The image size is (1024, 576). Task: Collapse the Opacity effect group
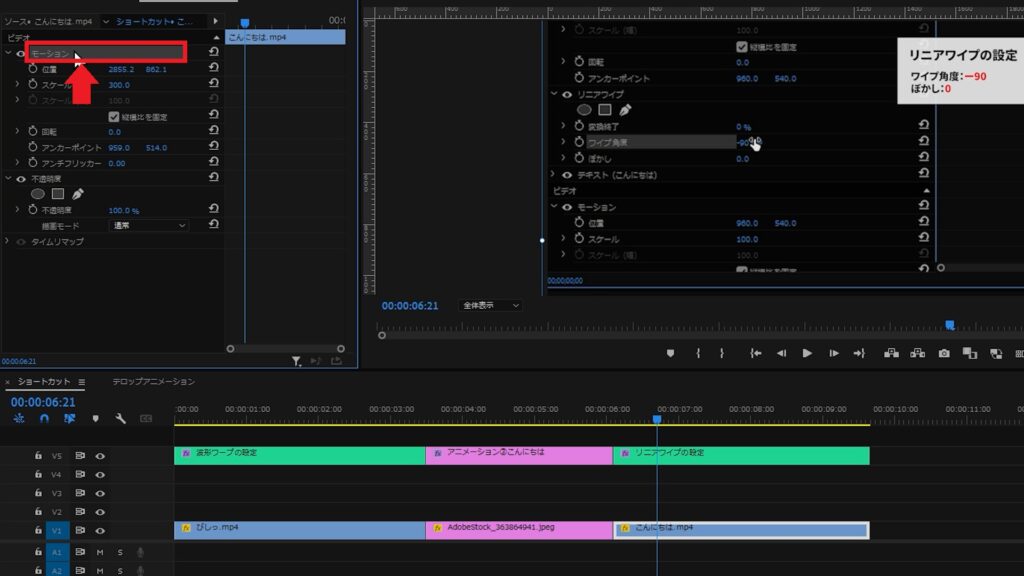[8, 178]
